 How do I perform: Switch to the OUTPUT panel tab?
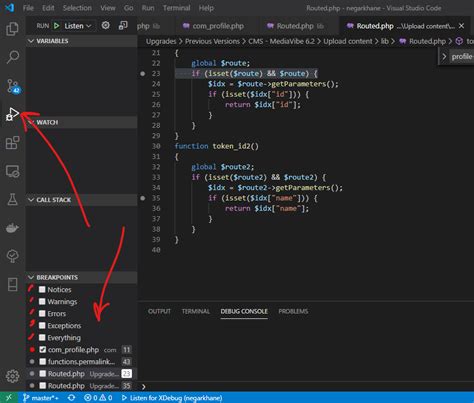click(159, 311)
